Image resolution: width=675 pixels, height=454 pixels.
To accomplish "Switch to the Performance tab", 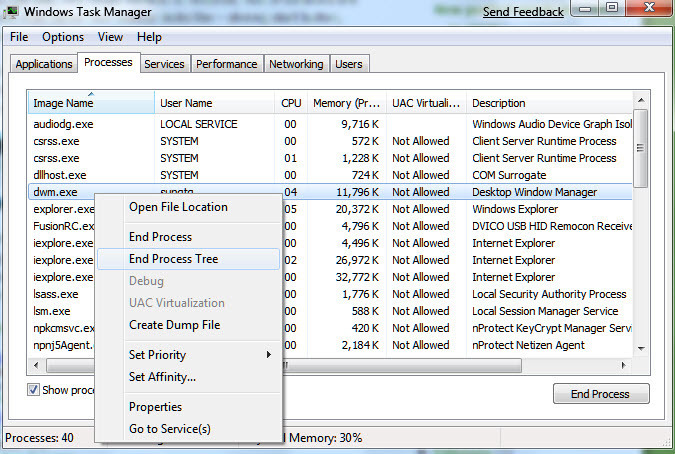I will (x=226, y=64).
